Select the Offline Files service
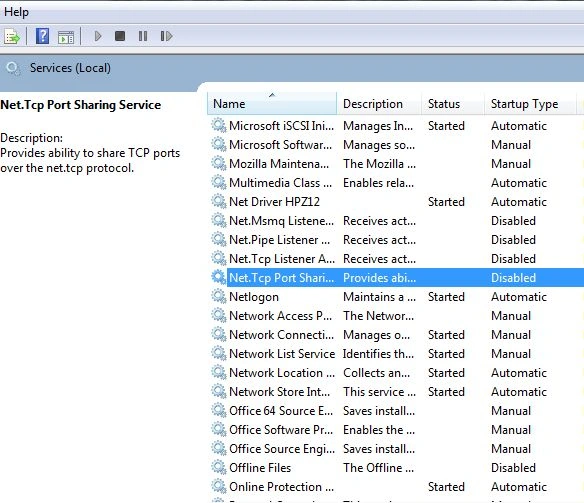This screenshot has width=584, height=503. click(x=396, y=468)
